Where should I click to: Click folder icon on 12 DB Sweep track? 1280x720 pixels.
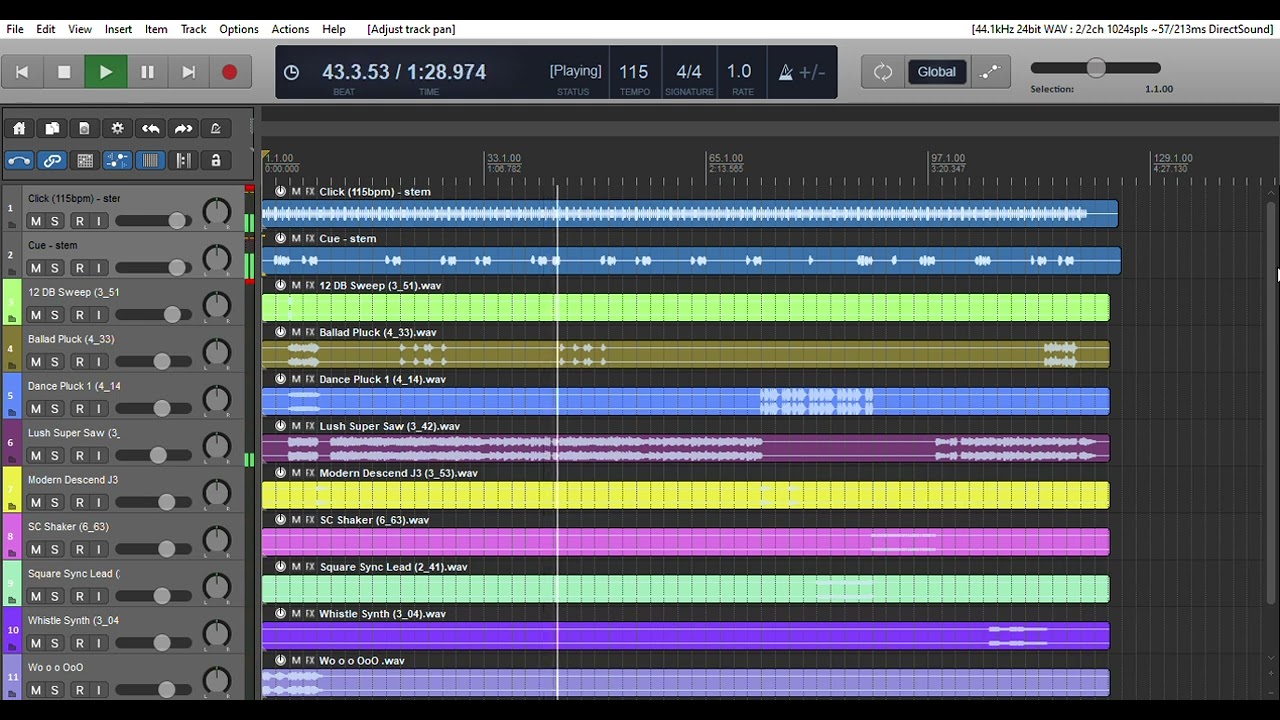12,319
